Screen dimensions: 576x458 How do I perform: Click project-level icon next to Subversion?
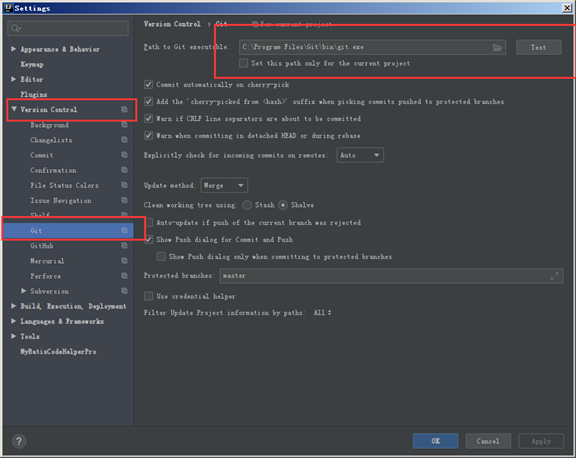click(x=124, y=291)
